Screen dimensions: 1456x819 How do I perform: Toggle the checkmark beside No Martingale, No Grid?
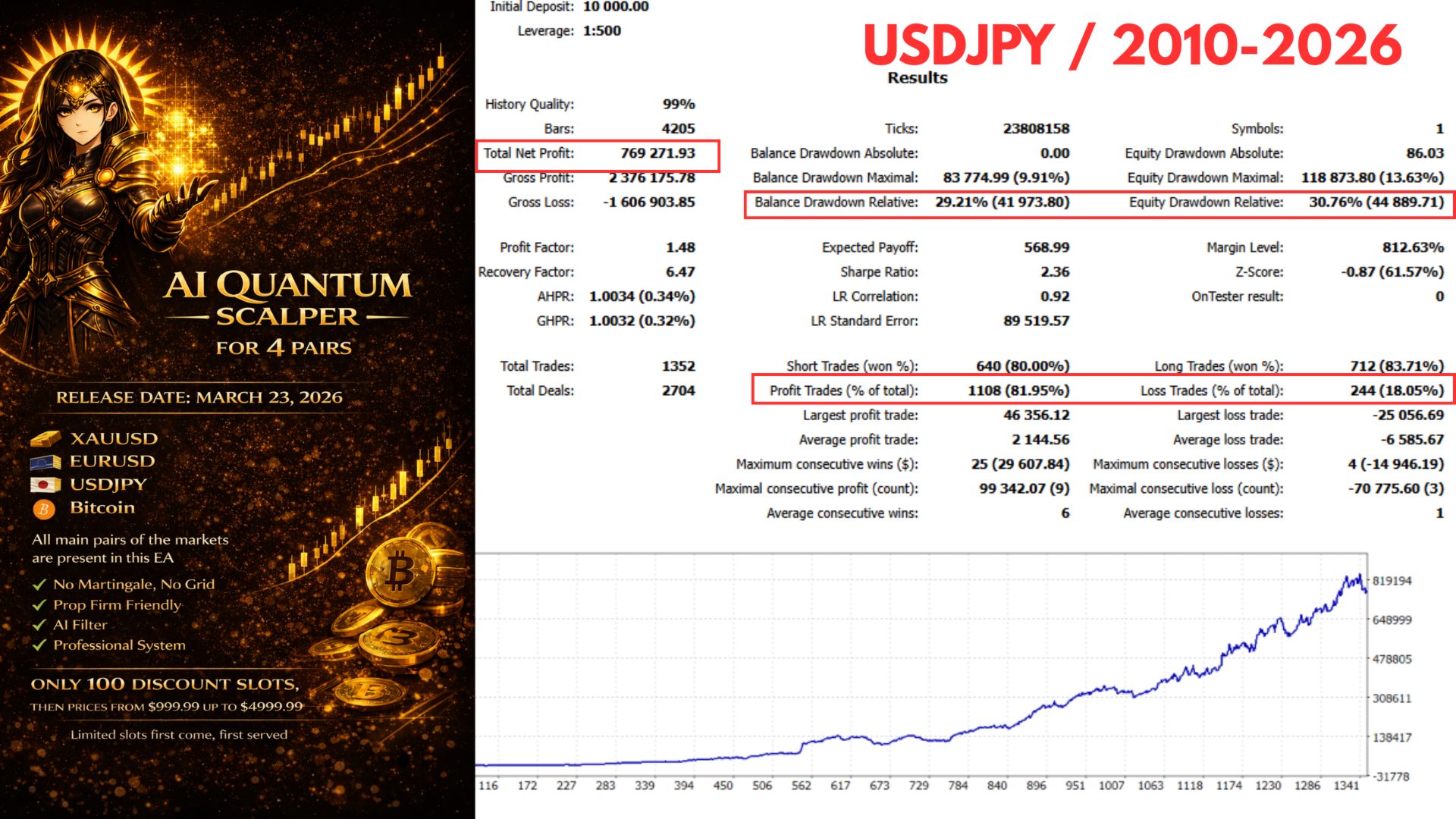click(x=39, y=584)
